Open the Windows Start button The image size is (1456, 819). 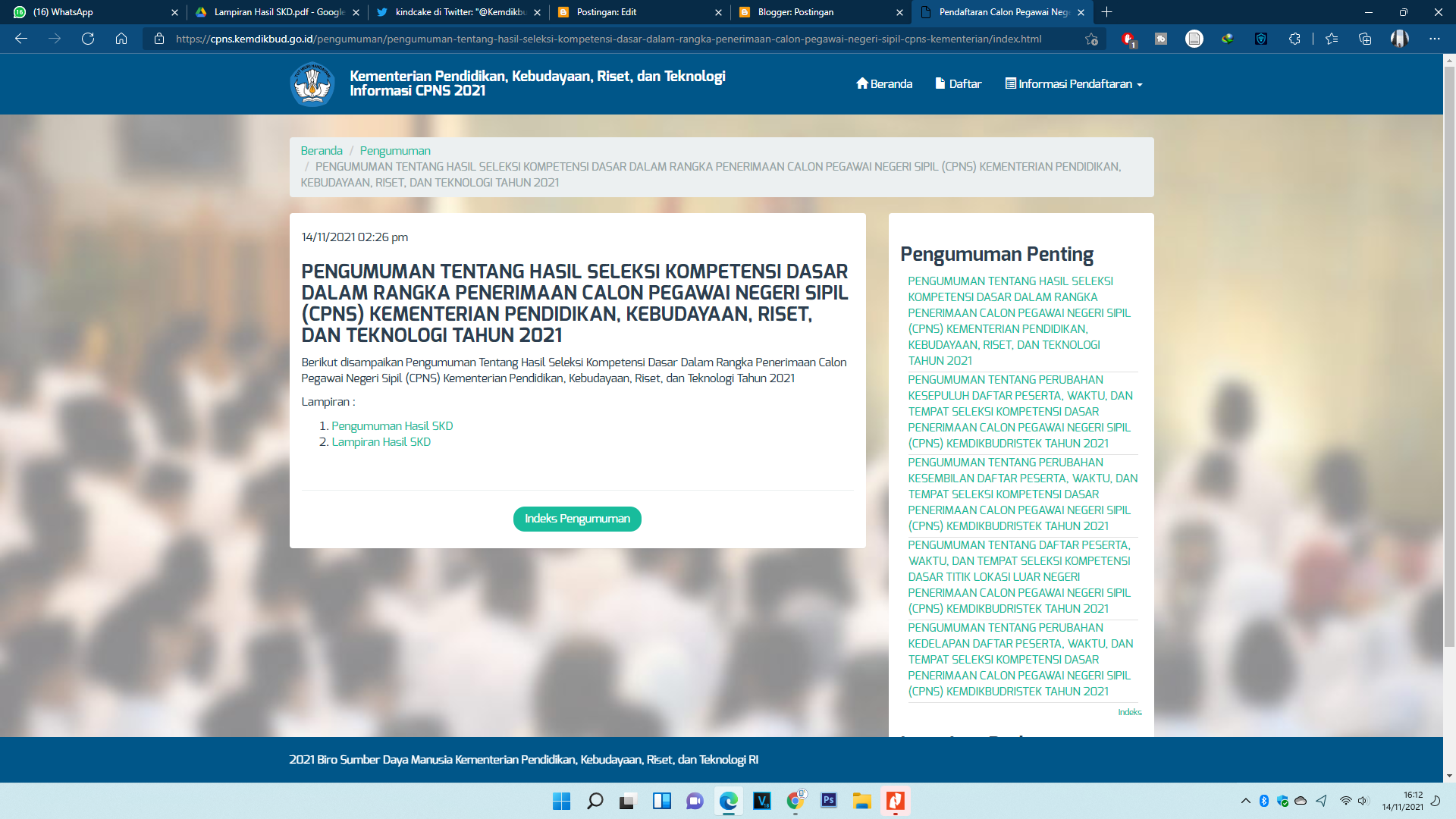561,801
